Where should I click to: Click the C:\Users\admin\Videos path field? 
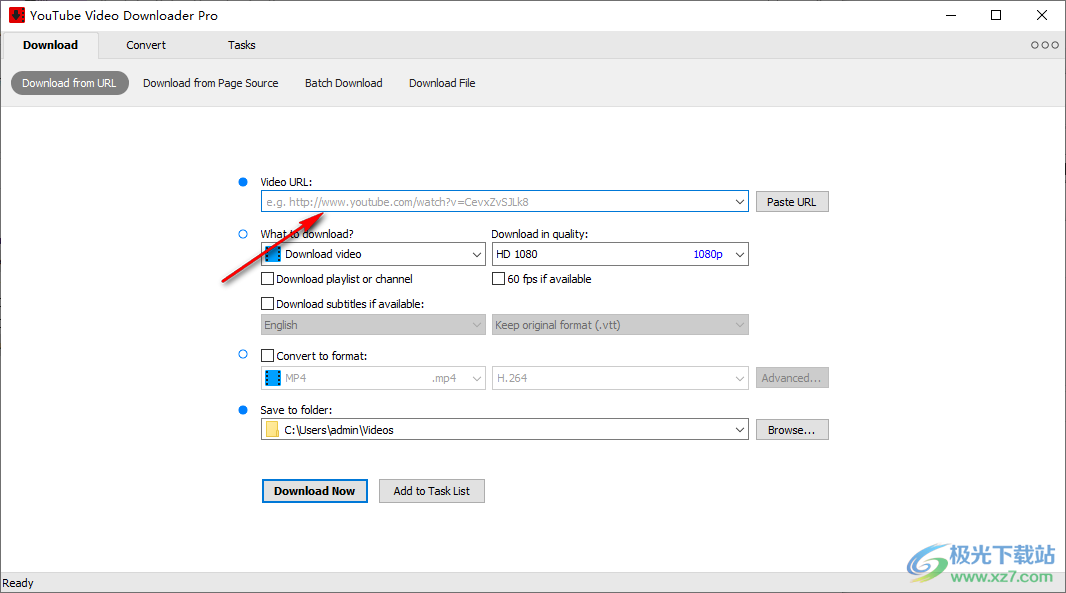(x=506, y=430)
